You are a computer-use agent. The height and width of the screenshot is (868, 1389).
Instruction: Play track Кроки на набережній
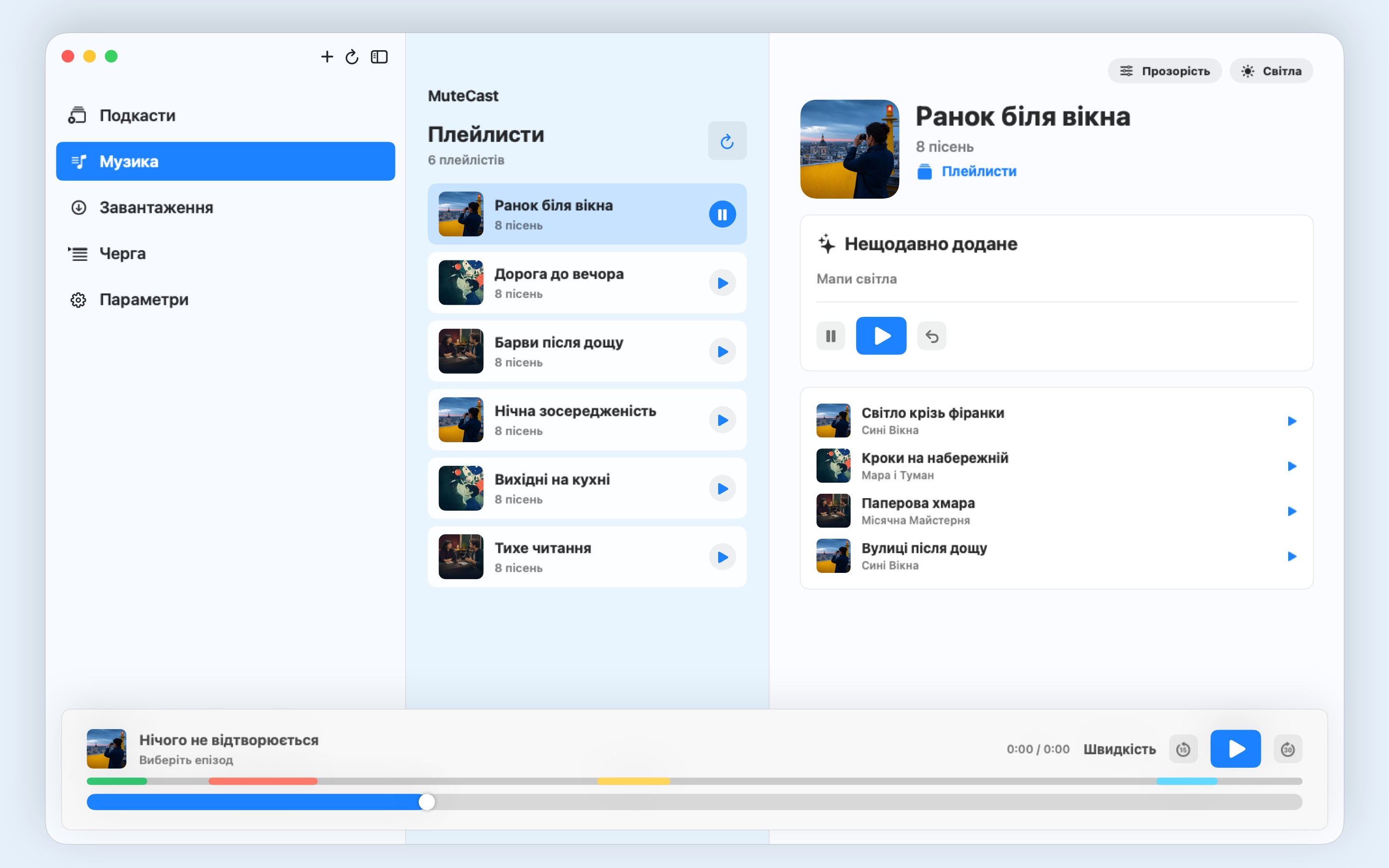1292,466
